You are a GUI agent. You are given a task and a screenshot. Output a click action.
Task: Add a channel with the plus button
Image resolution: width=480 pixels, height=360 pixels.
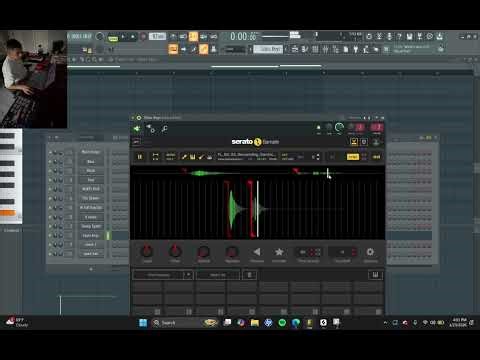(x=91, y=269)
